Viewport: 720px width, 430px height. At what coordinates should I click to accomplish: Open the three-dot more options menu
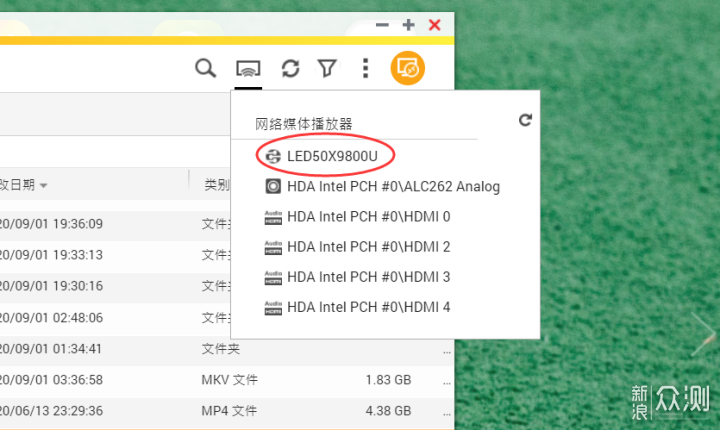(366, 68)
